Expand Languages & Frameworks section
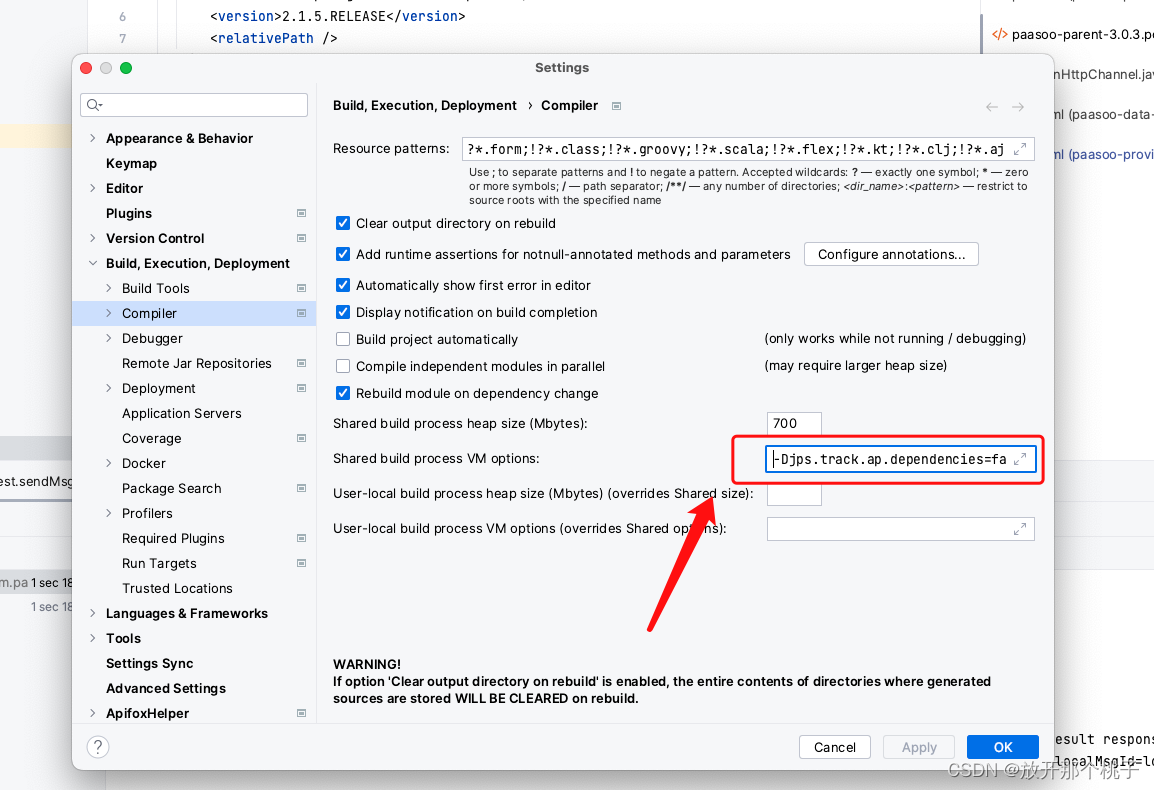Screen dimensions: 1154x790 pos(93,613)
